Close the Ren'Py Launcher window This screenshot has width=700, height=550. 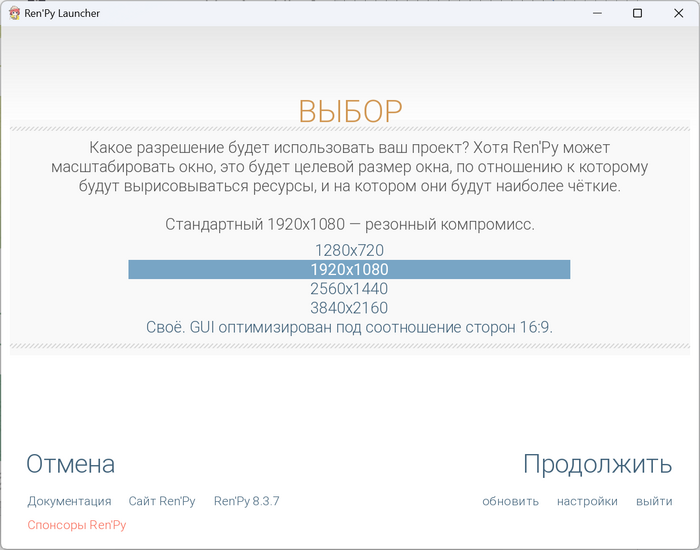pos(679,13)
